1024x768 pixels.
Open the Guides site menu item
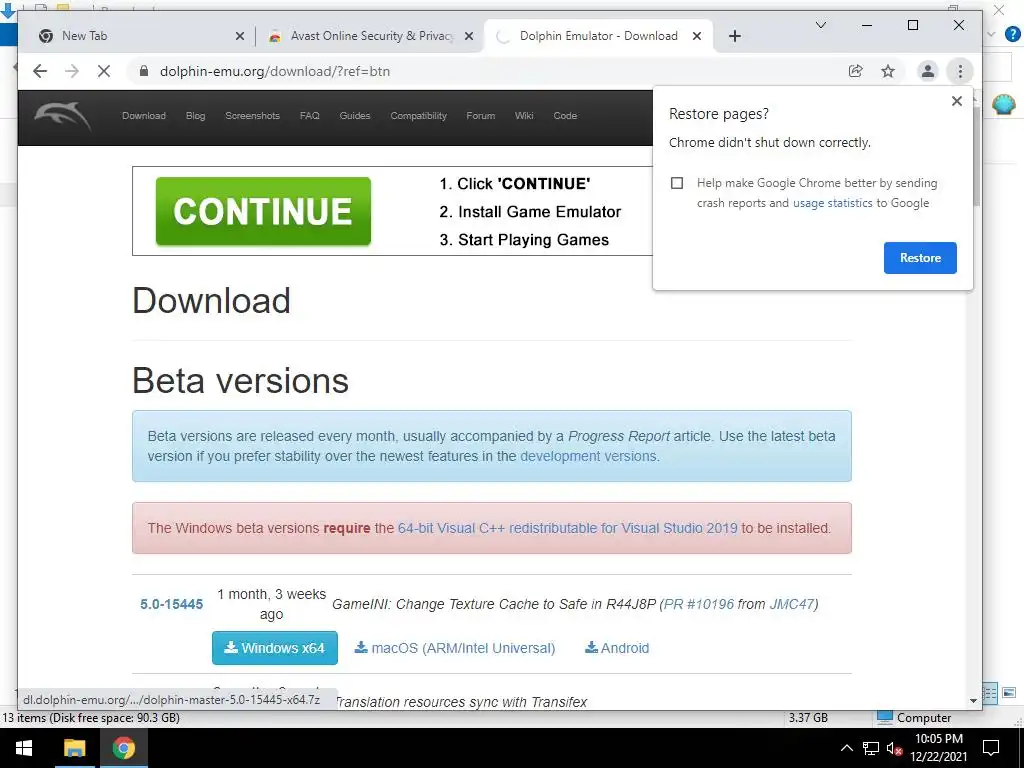point(355,116)
